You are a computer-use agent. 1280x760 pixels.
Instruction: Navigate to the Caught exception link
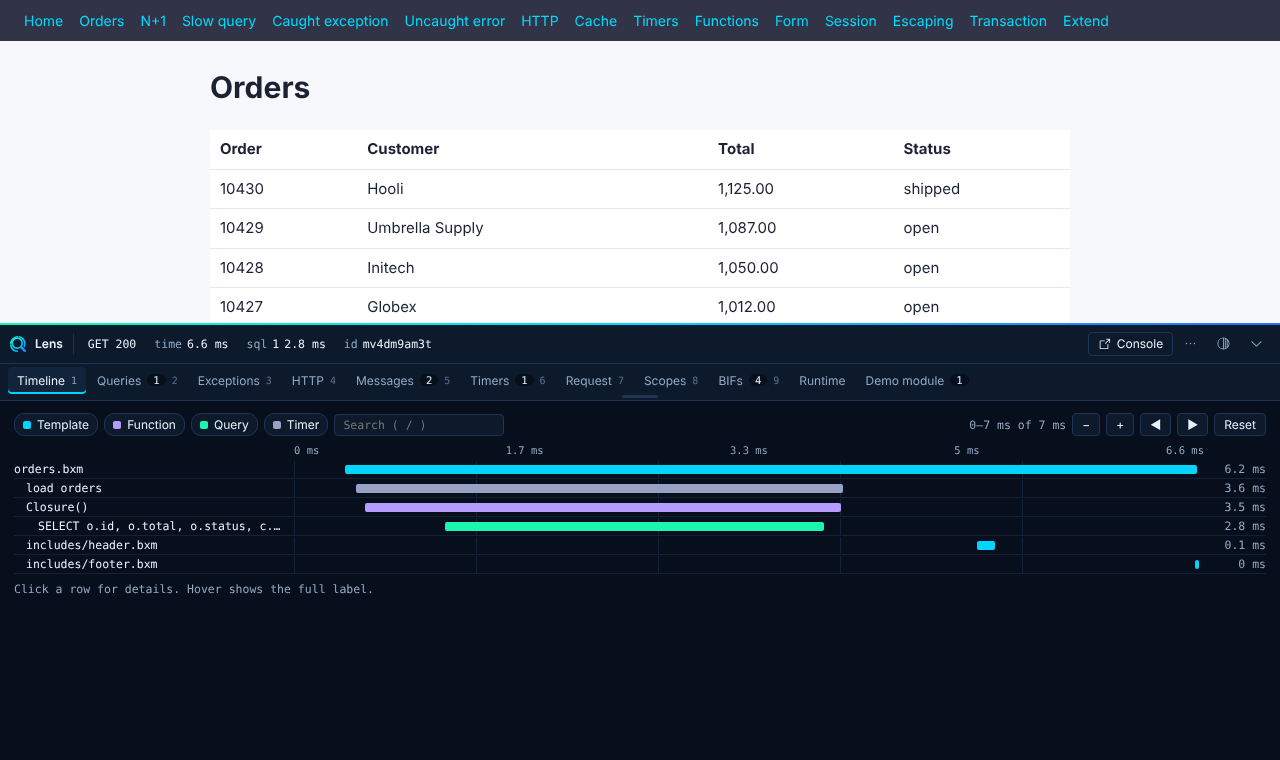coord(330,21)
